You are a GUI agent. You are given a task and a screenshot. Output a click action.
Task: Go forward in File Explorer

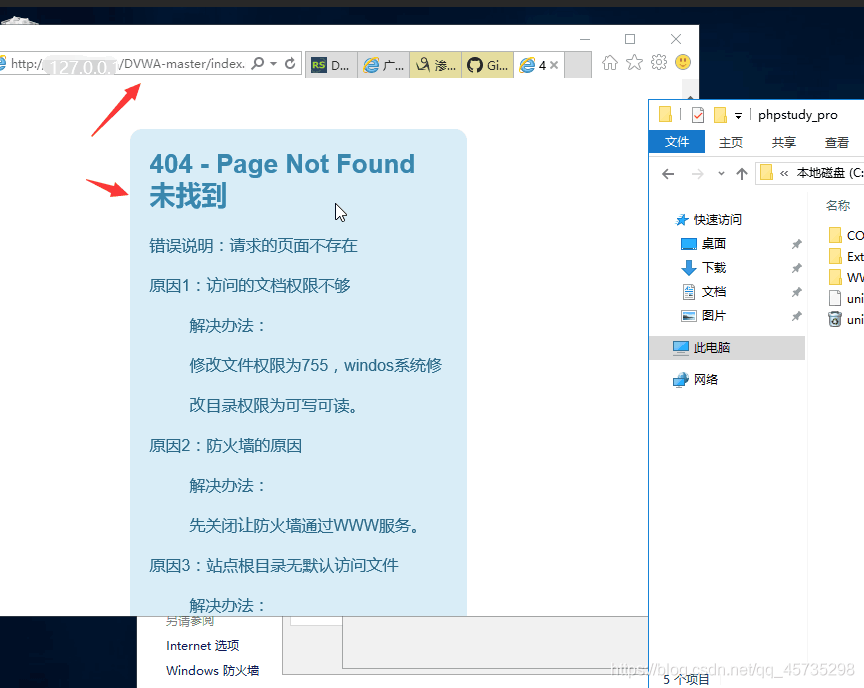click(698, 174)
